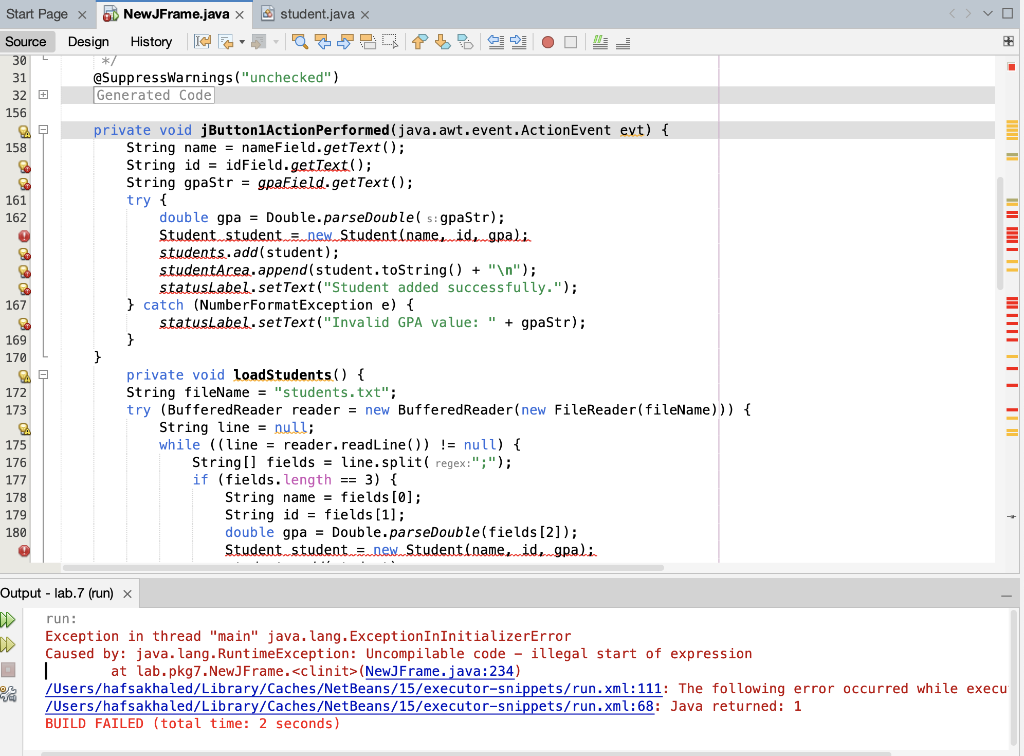Toggle rectangular selection mode
Viewport: 1024px width, 756px height.
[x=390, y=42]
